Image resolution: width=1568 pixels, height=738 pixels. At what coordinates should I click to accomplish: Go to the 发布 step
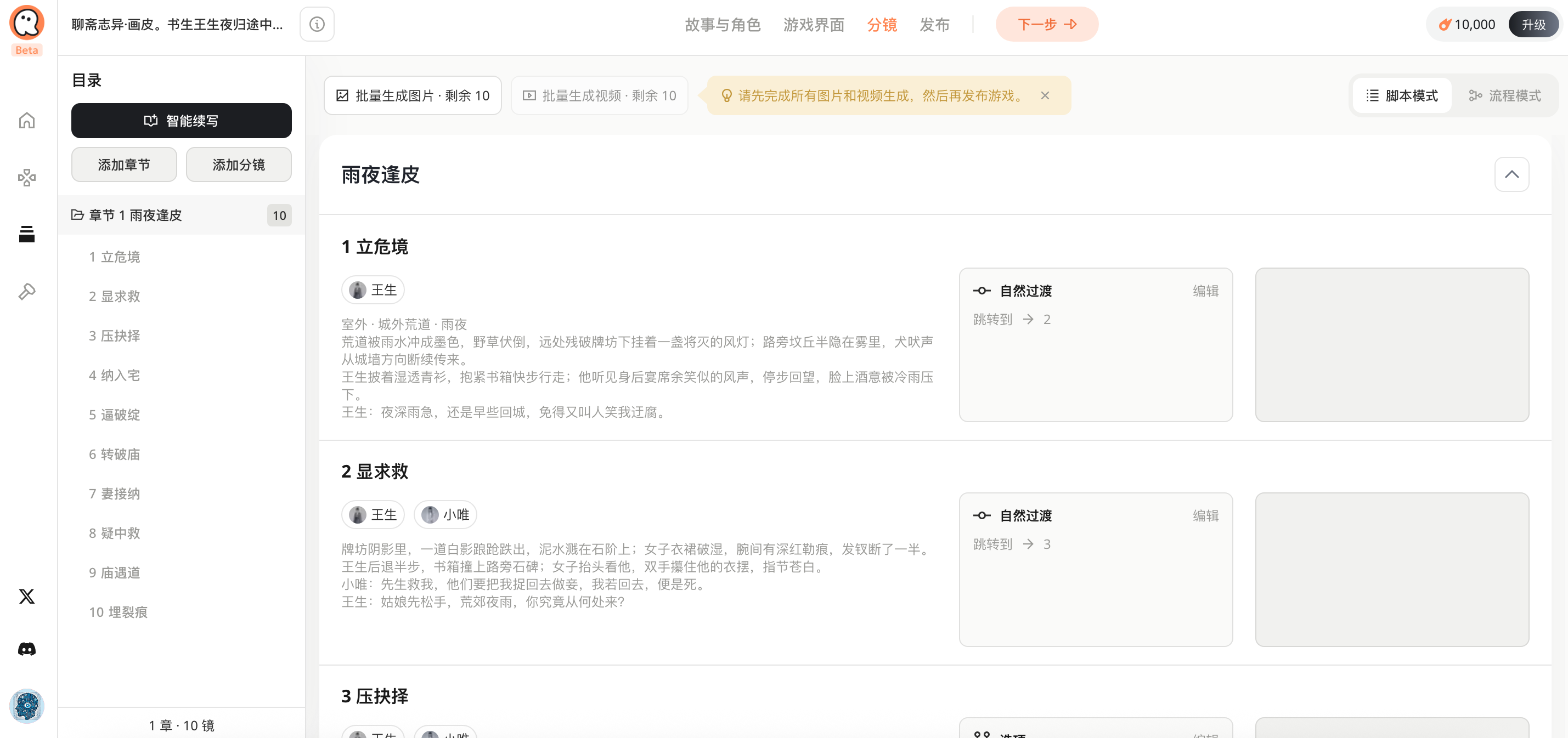pyautogui.click(x=934, y=24)
